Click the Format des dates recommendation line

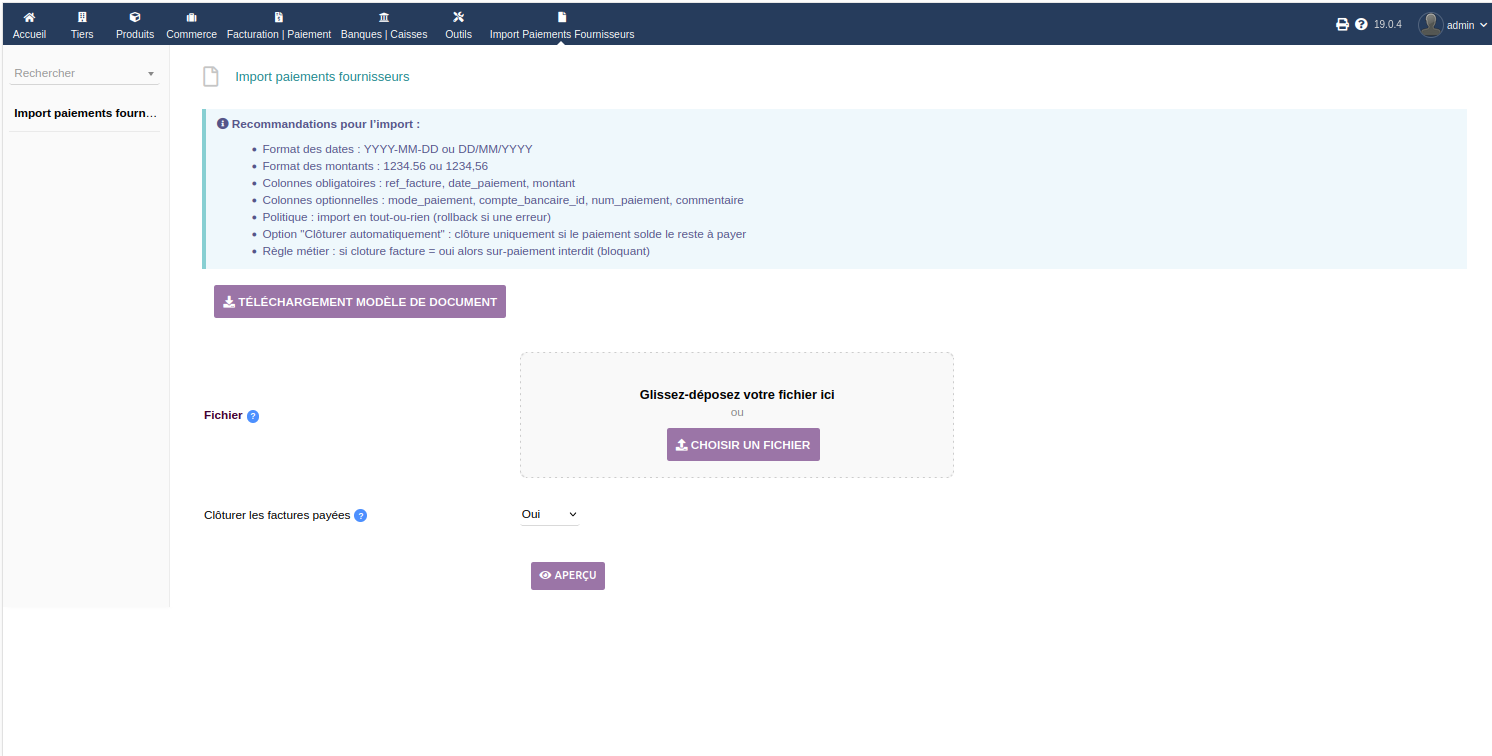pos(398,149)
